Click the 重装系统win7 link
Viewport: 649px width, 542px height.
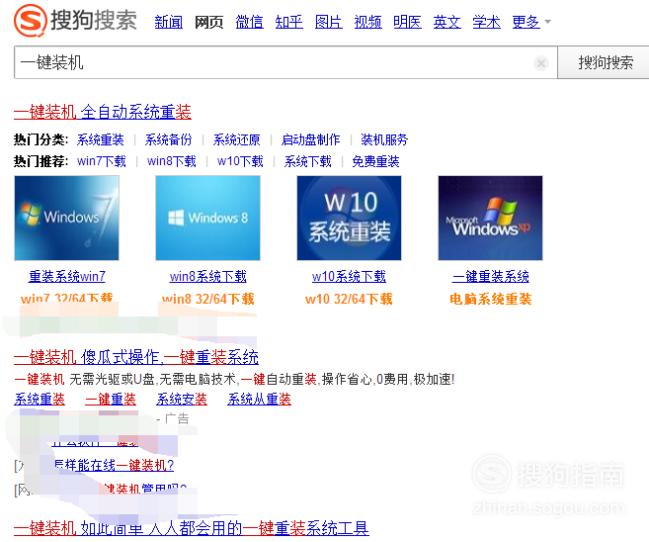tap(67, 277)
